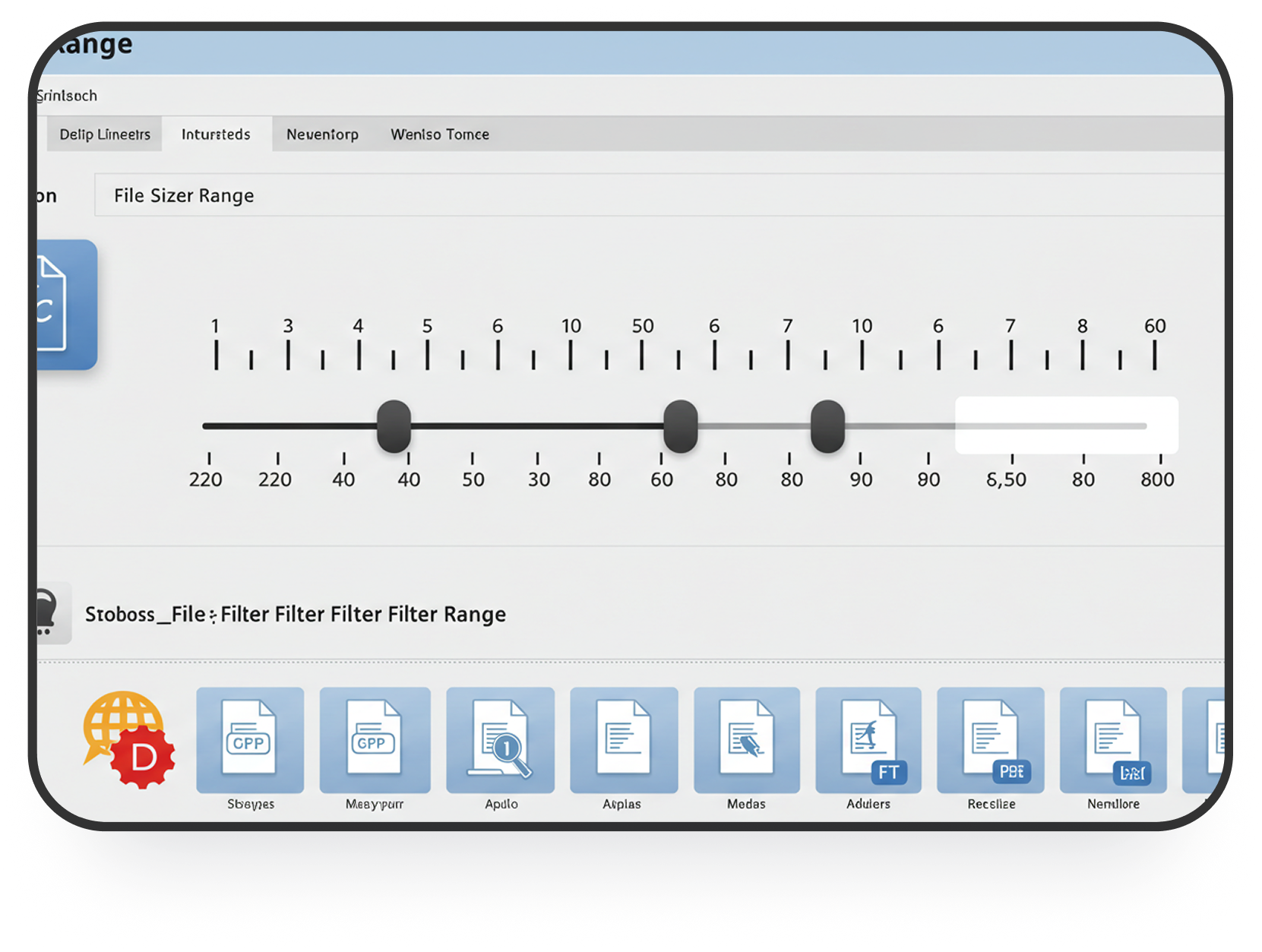The image size is (1262, 952).
Task: Click the Meaypurr GPP file icon
Action: click(375, 741)
